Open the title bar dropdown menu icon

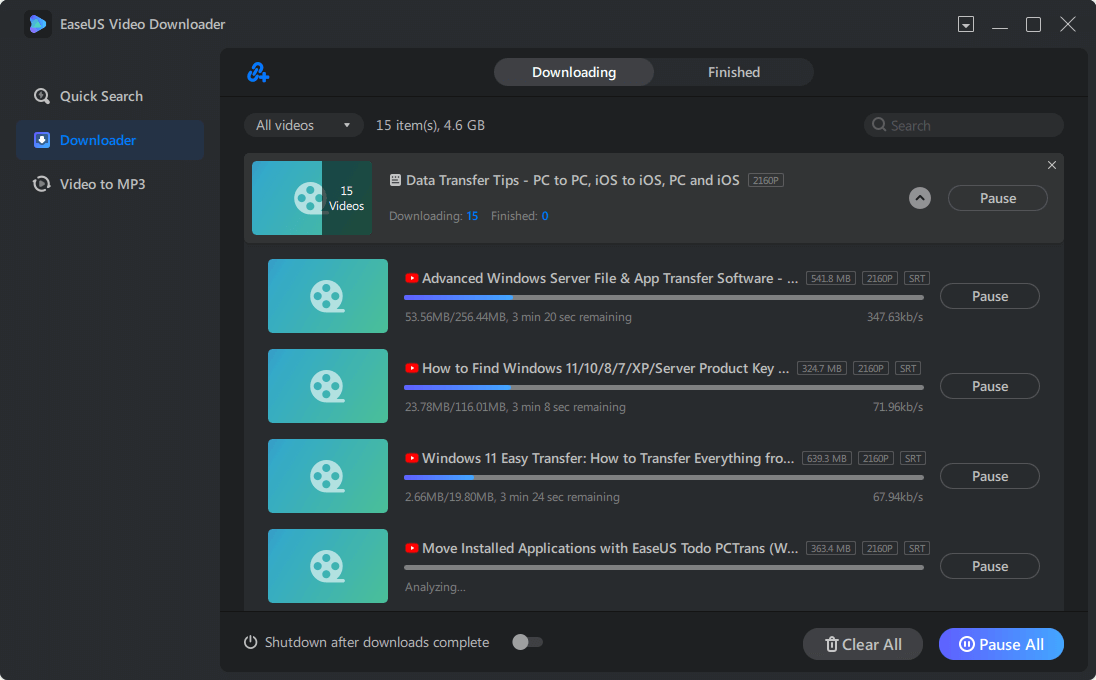click(x=965, y=24)
